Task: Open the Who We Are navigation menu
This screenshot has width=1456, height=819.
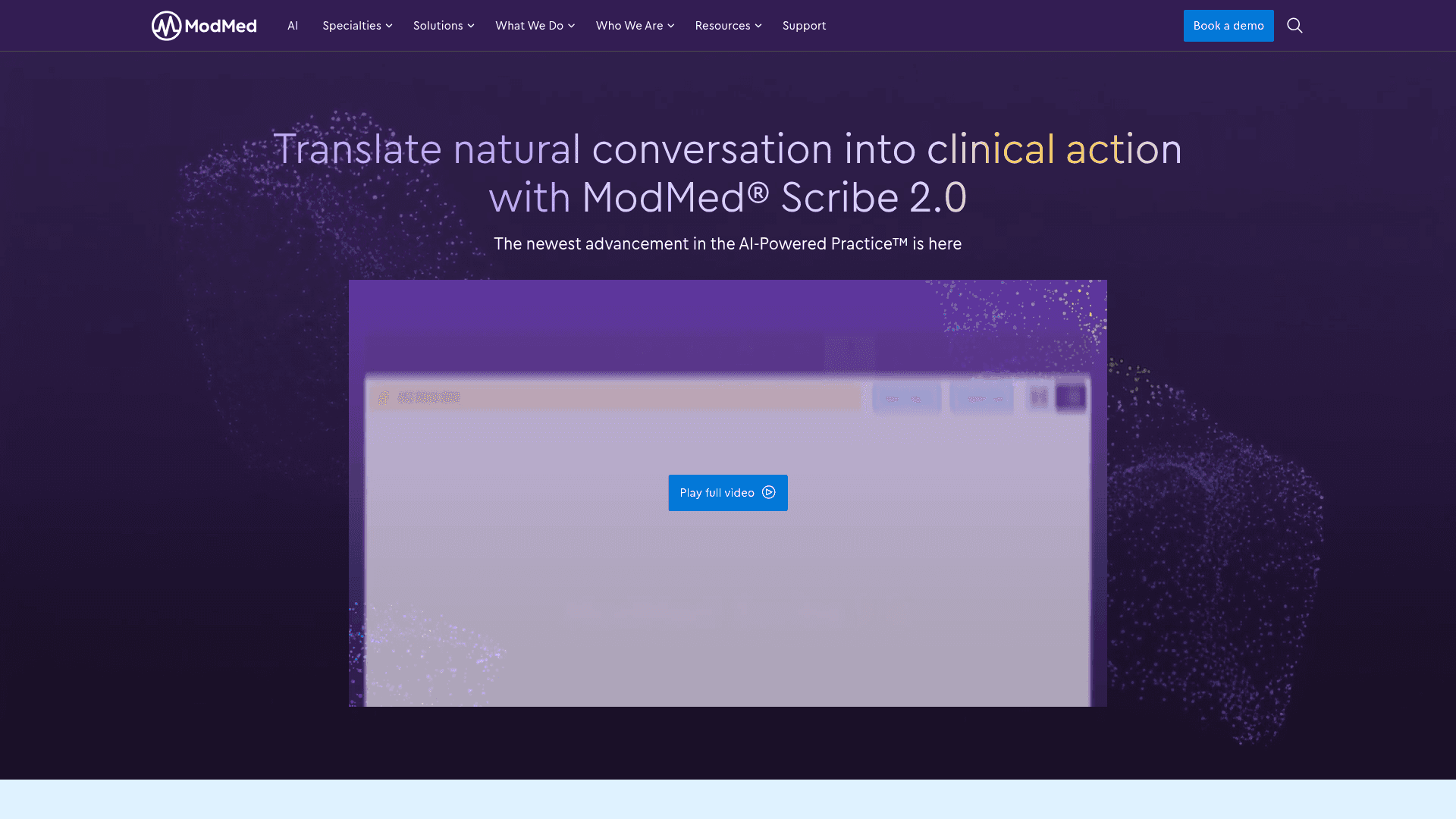Action: pos(629,25)
